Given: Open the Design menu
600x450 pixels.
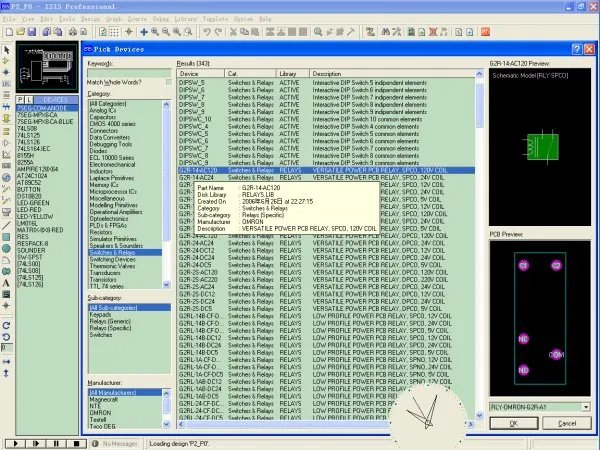Looking at the screenshot, I should click(89, 17).
